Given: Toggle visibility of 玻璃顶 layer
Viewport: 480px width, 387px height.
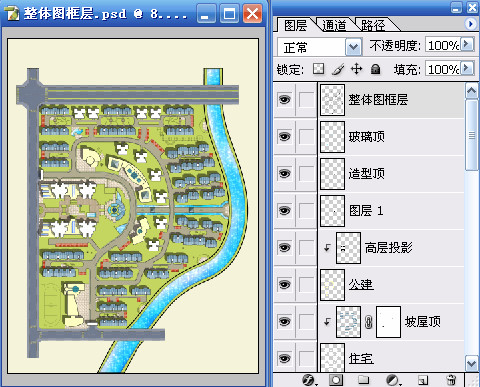Looking at the screenshot, I should (284, 137).
